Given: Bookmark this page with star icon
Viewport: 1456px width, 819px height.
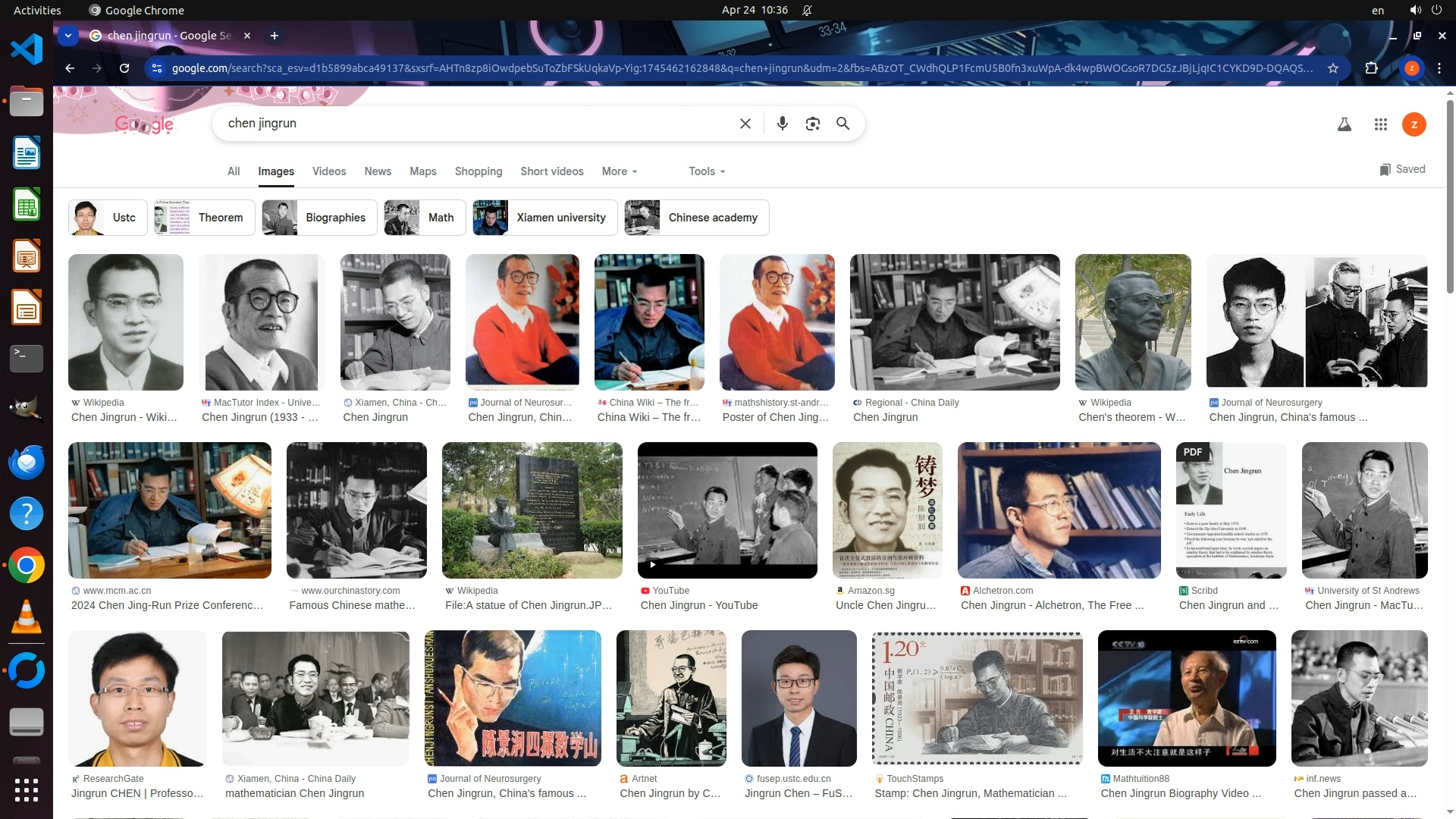Looking at the screenshot, I should click(x=1332, y=68).
